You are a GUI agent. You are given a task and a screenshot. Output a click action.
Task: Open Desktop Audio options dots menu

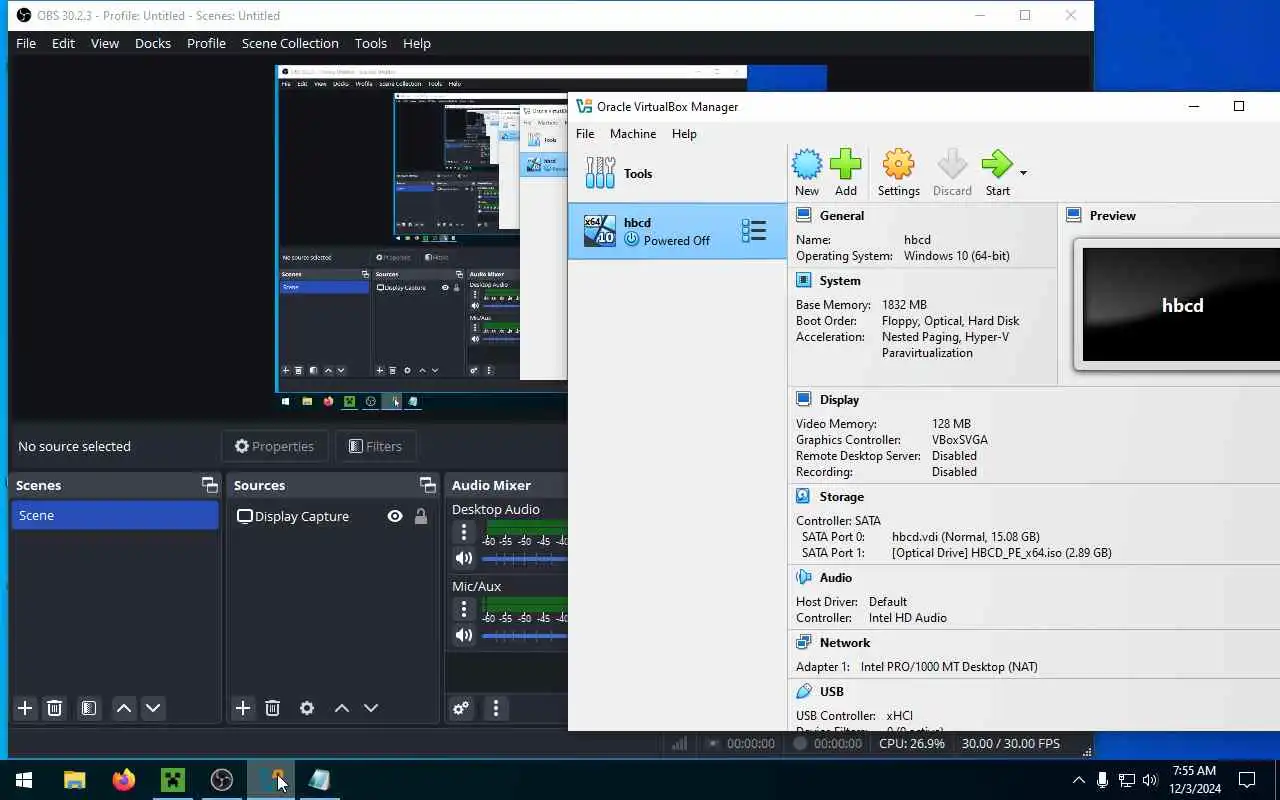[x=464, y=533]
